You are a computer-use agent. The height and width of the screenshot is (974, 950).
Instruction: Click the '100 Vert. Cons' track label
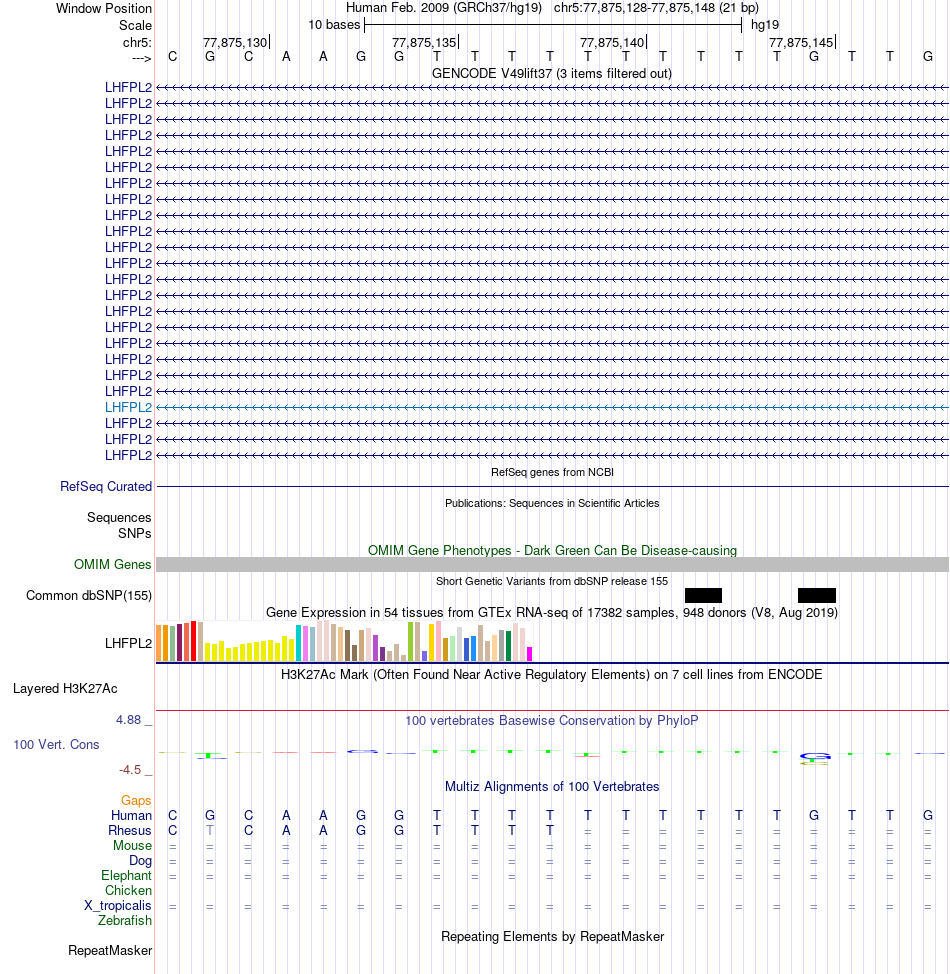click(x=57, y=745)
